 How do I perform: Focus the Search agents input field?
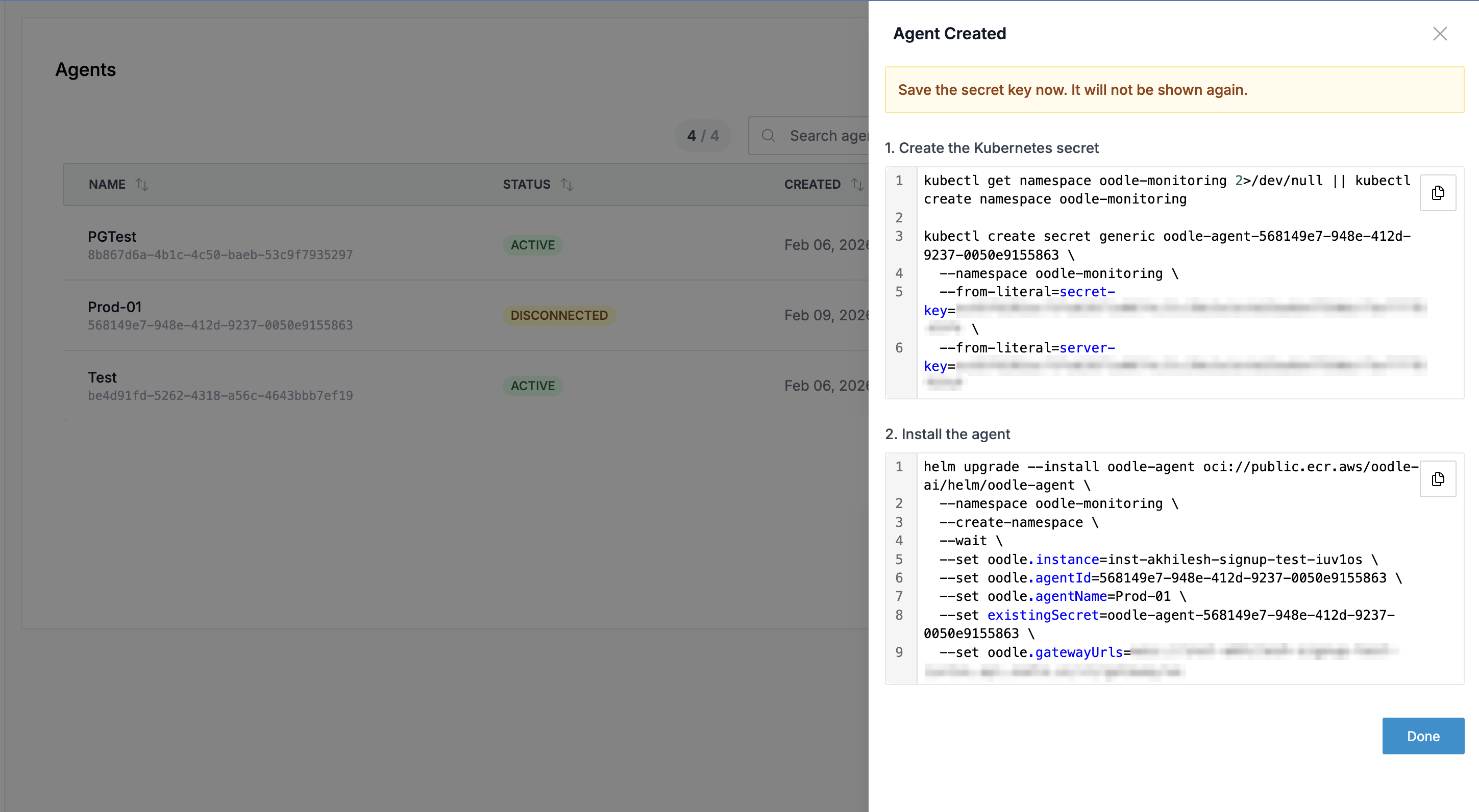tap(828, 136)
